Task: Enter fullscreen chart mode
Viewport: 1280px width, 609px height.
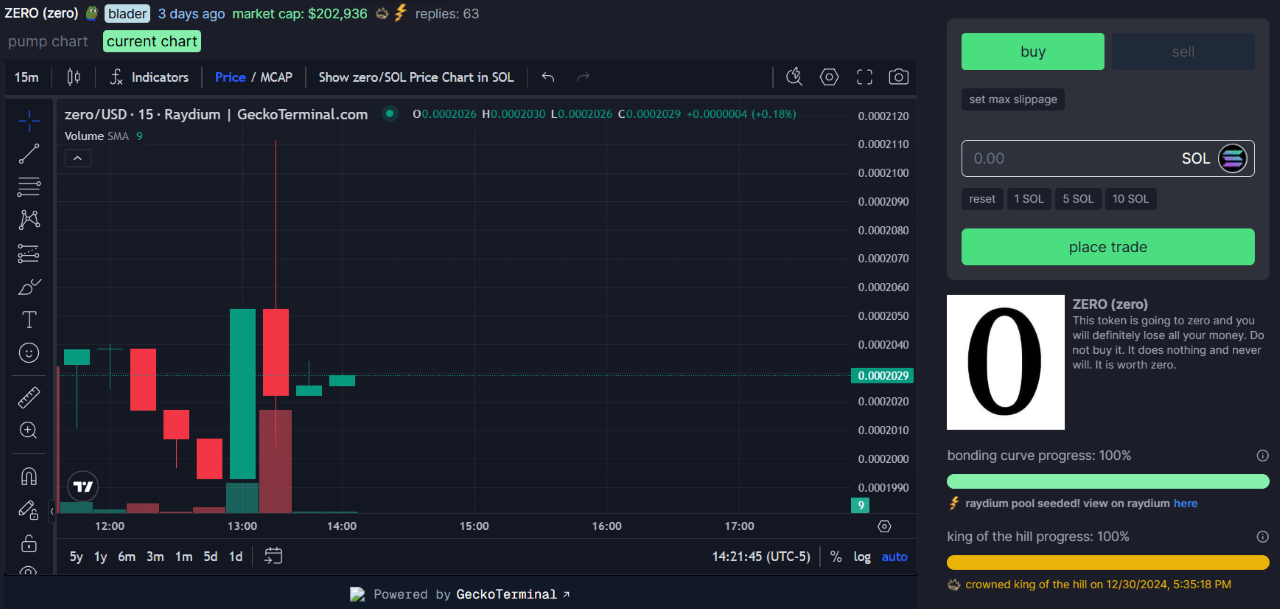Action: (865, 77)
